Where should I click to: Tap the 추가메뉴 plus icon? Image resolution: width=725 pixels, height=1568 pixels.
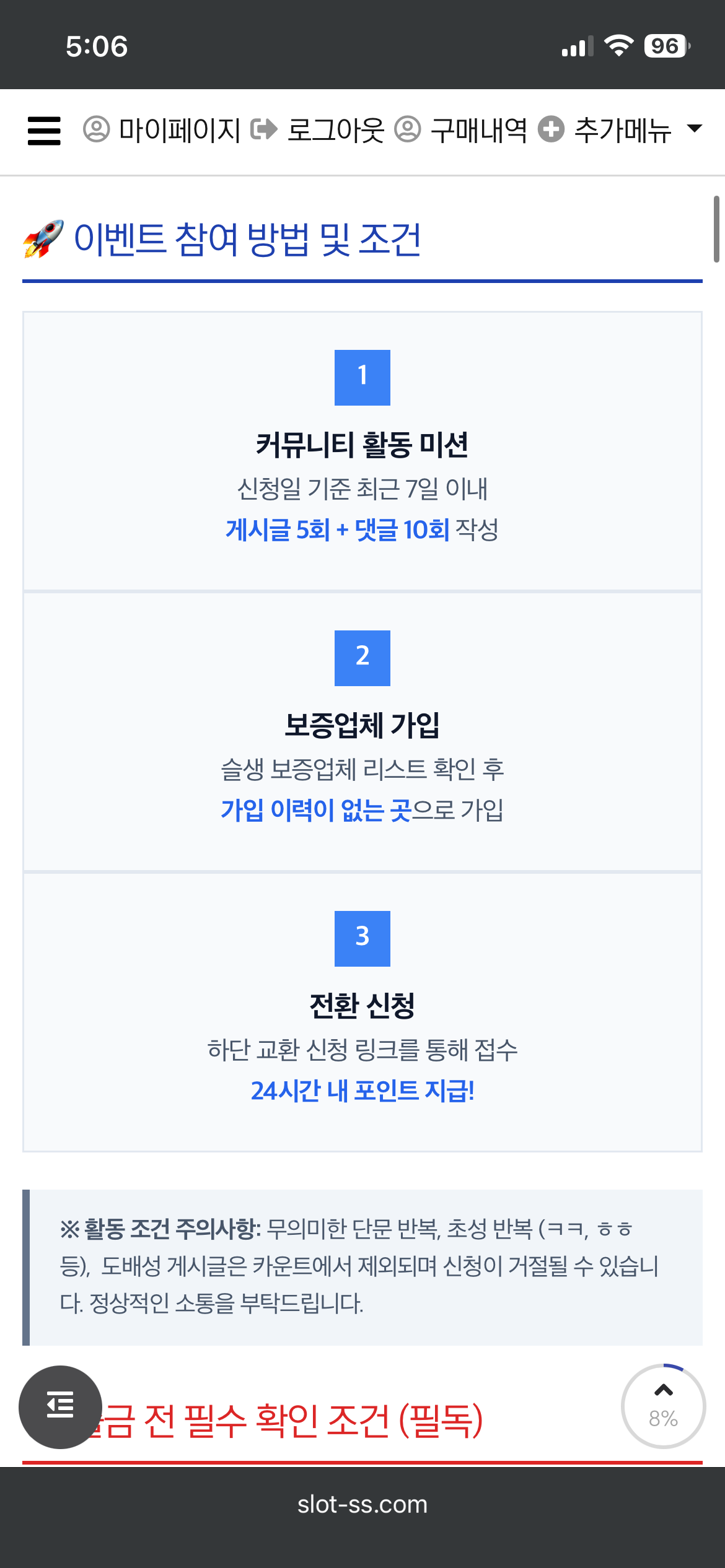(551, 129)
